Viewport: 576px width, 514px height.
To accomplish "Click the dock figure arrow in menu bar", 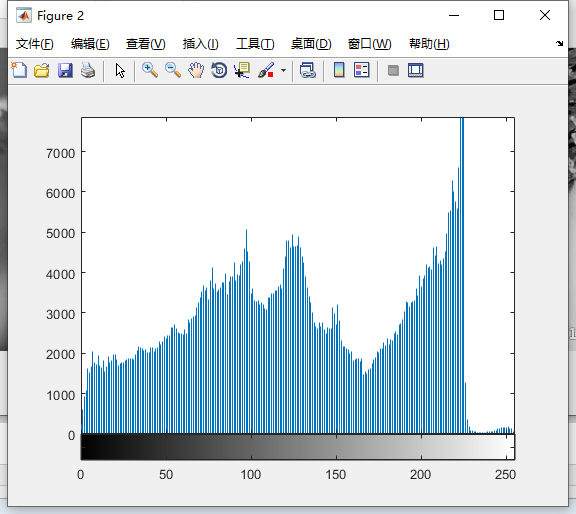I will point(559,43).
